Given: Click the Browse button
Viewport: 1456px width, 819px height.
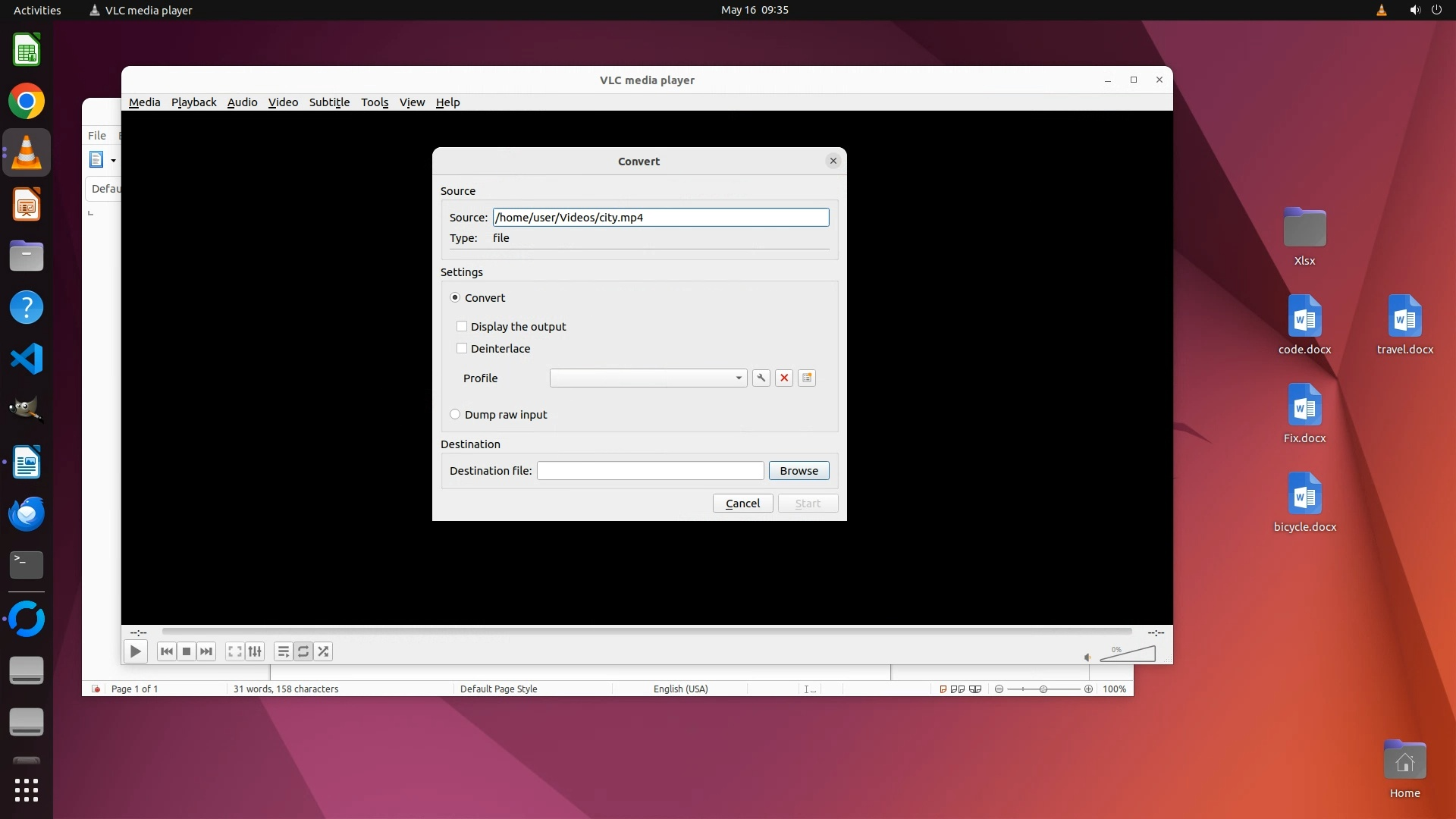Looking at the screenshot, I should pos(799,470).
